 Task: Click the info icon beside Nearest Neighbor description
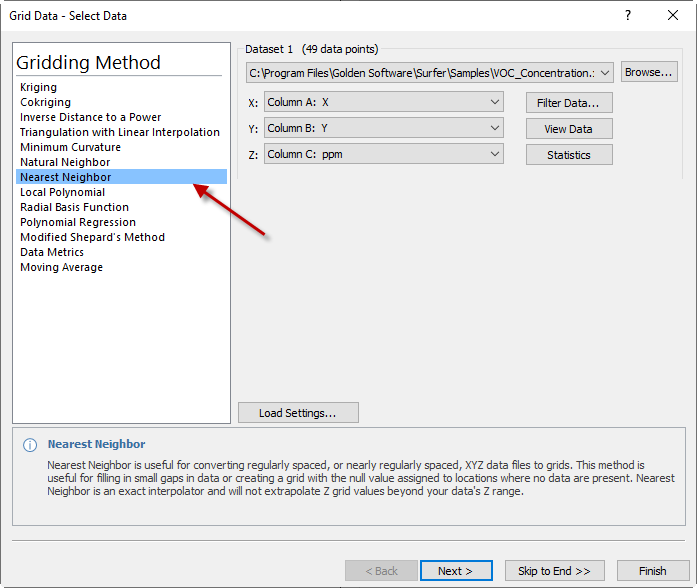coord(30,445)
